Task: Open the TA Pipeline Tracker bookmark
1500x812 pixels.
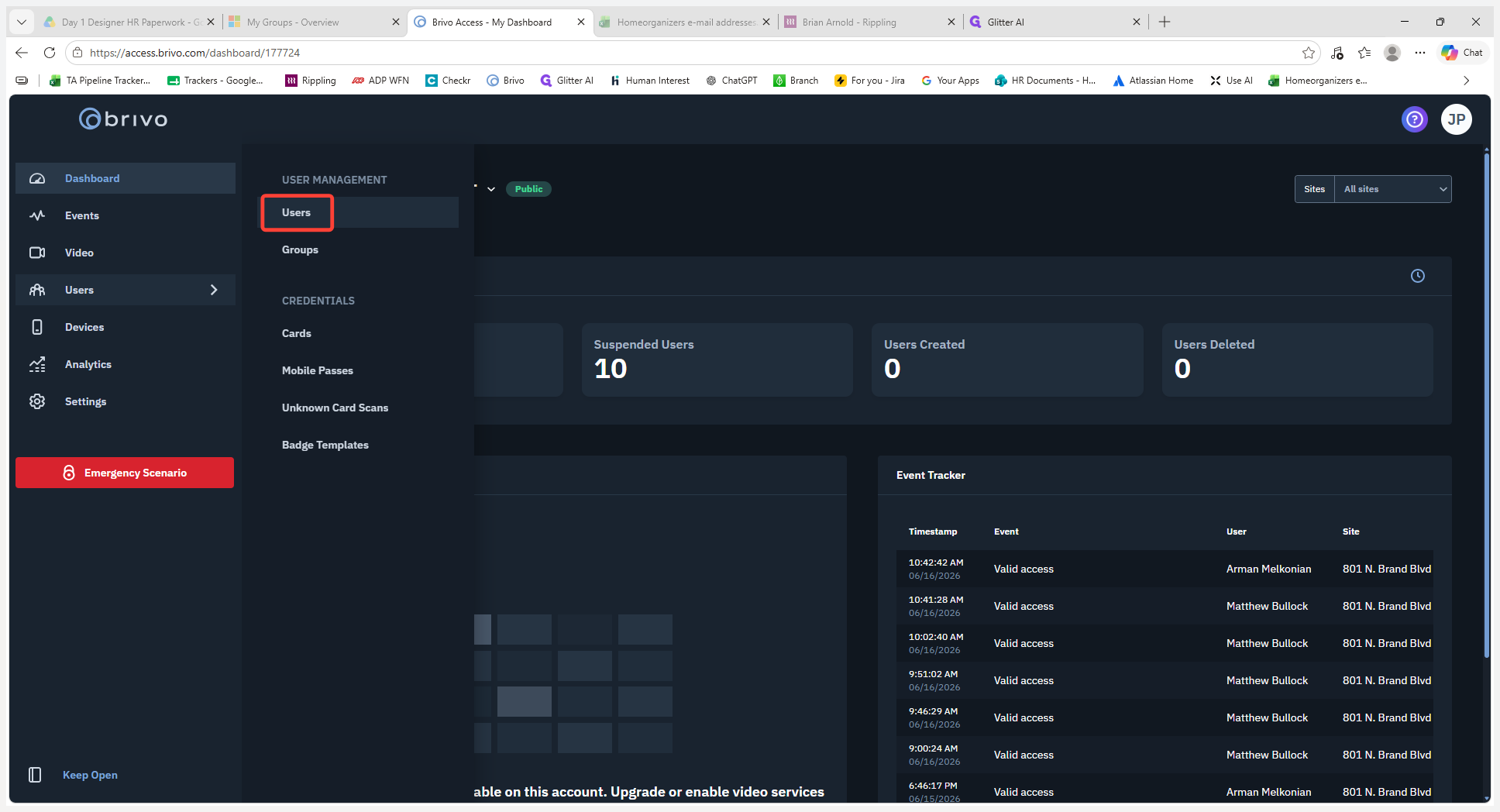Action: pos(100,81)
